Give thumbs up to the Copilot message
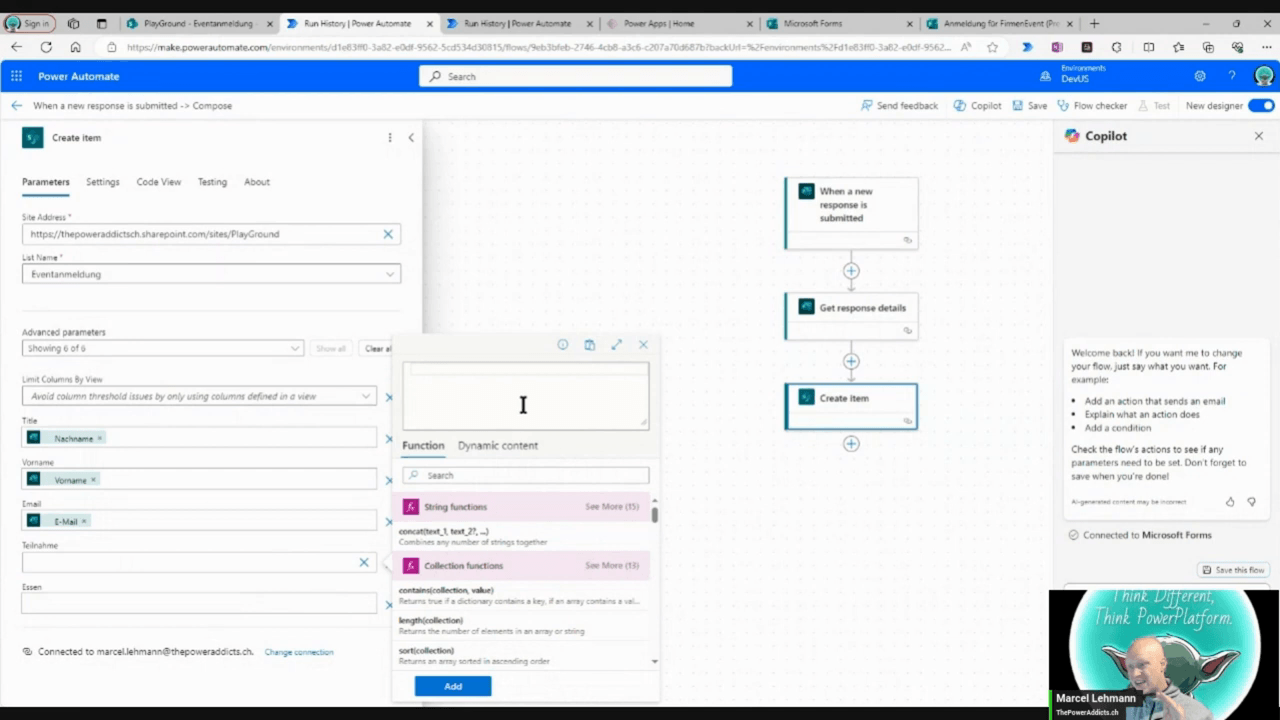The height and width of the screenshot is (720, 1280). (1230, 502)
